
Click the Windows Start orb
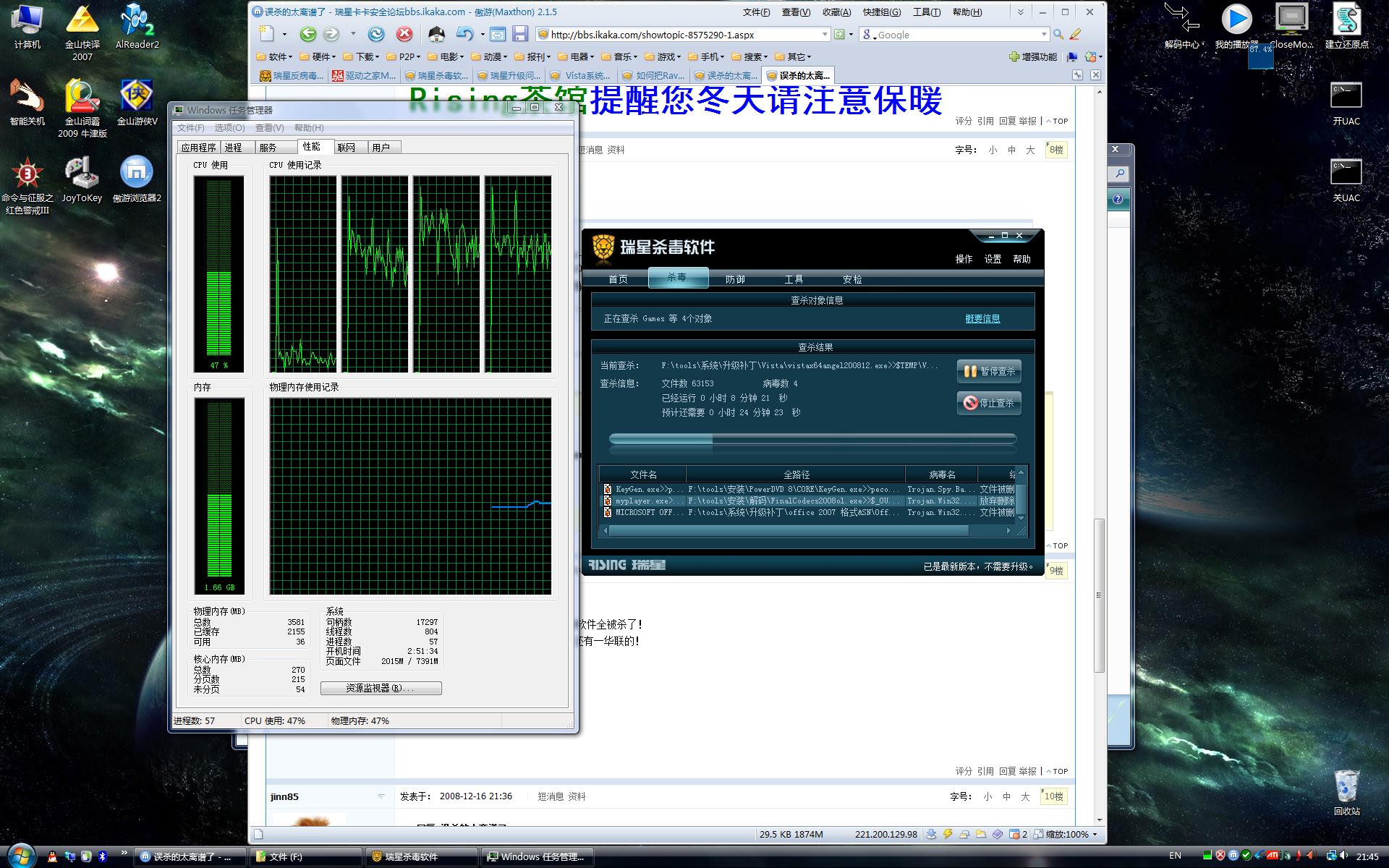click(x=21, y=856)
